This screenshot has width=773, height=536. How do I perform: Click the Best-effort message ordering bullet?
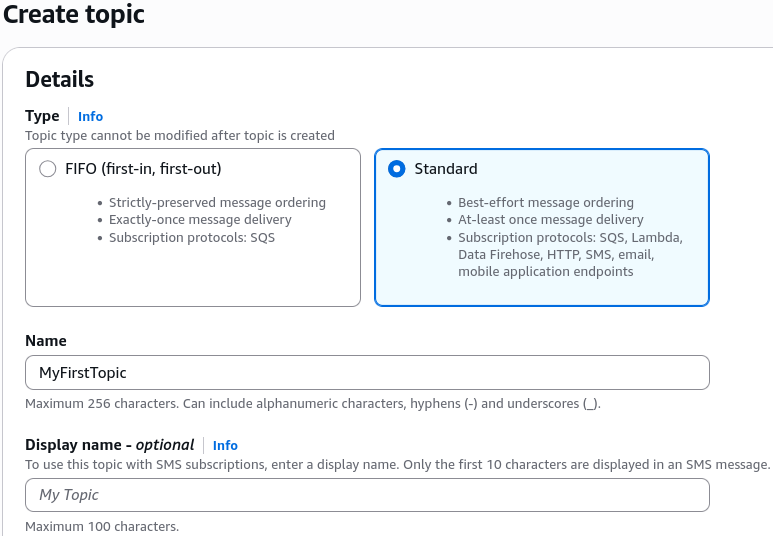coord(546,203)
